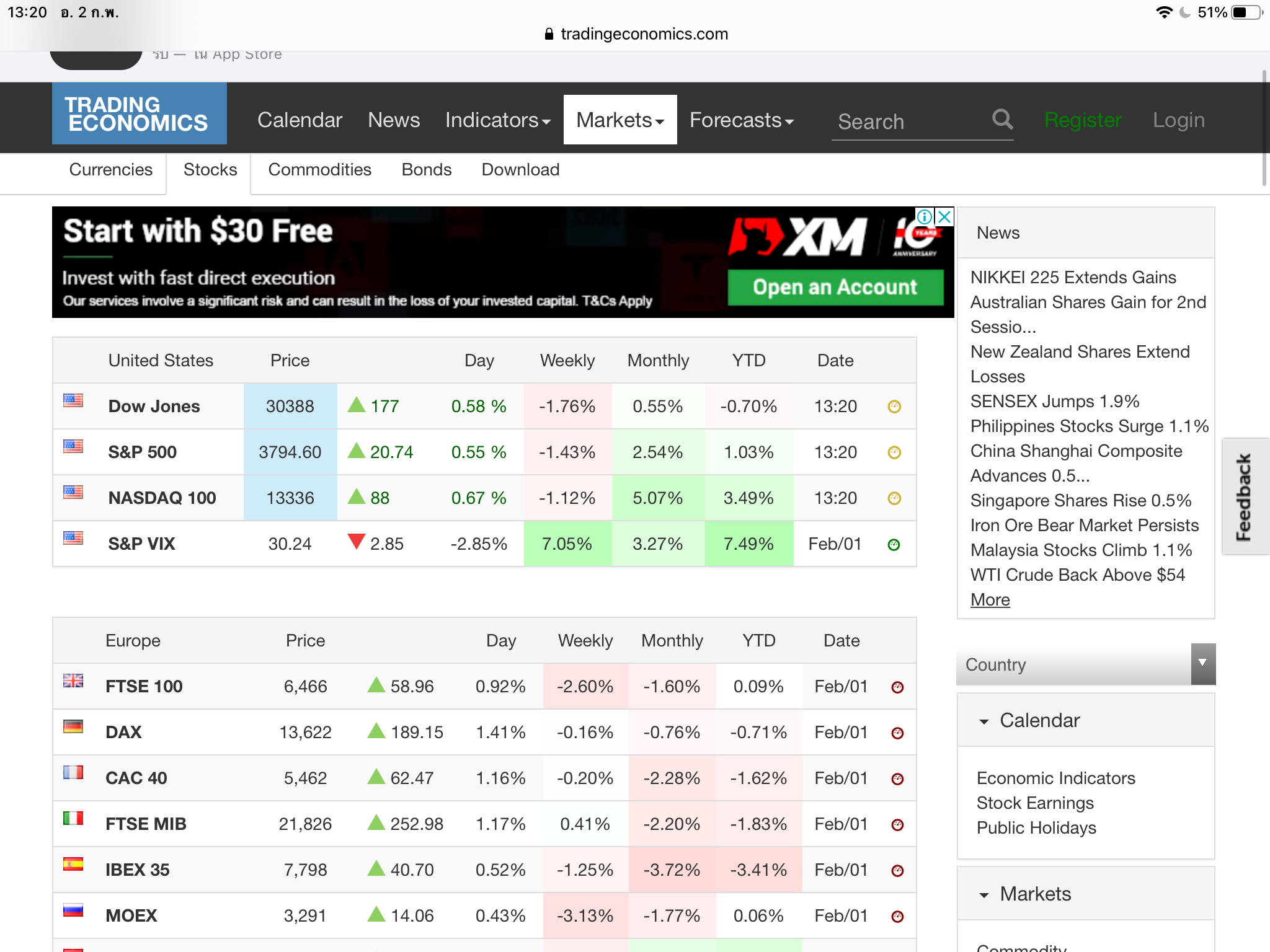Click the ad info icon
This screenshot has height=952, width=1270.
[924, 217]
